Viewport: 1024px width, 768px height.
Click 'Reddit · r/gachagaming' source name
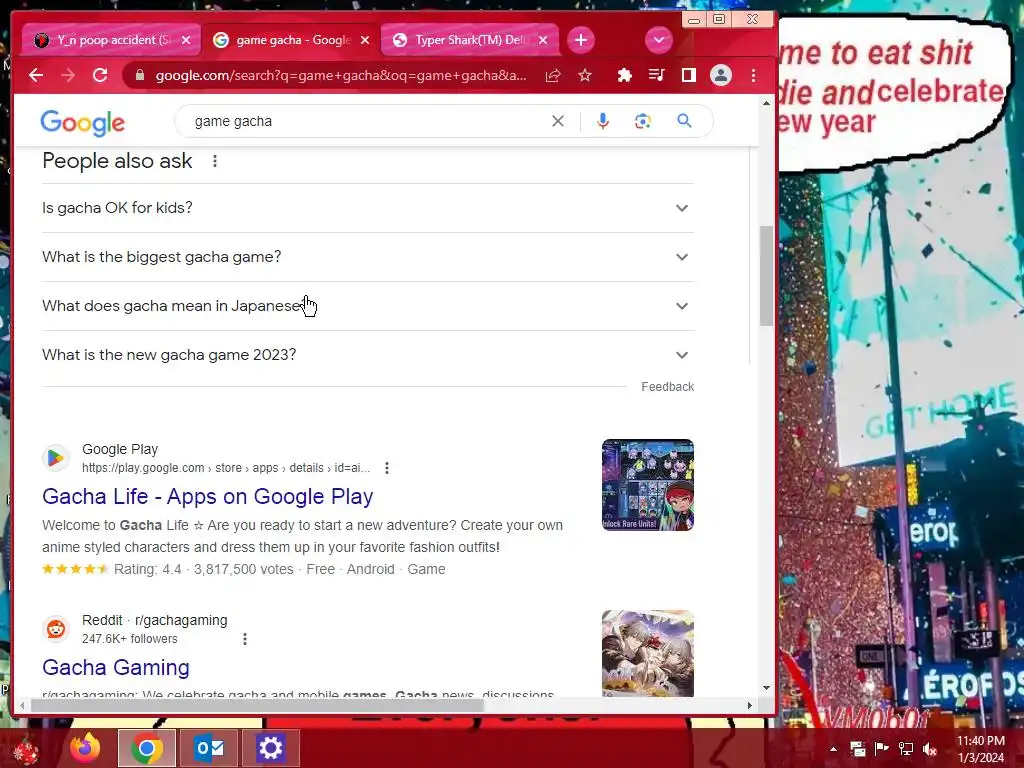pos(155,620)
